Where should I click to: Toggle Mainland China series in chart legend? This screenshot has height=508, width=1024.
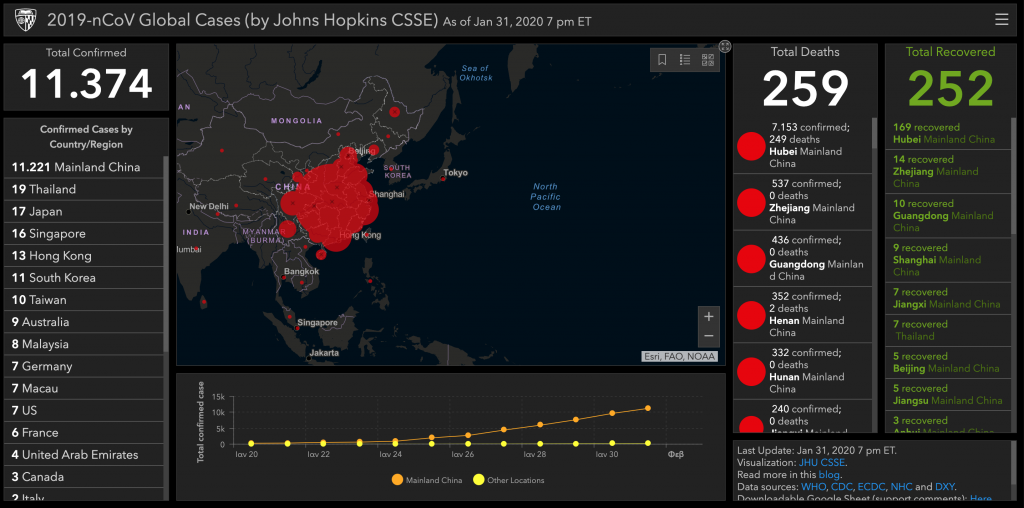[x=428, y=480]
